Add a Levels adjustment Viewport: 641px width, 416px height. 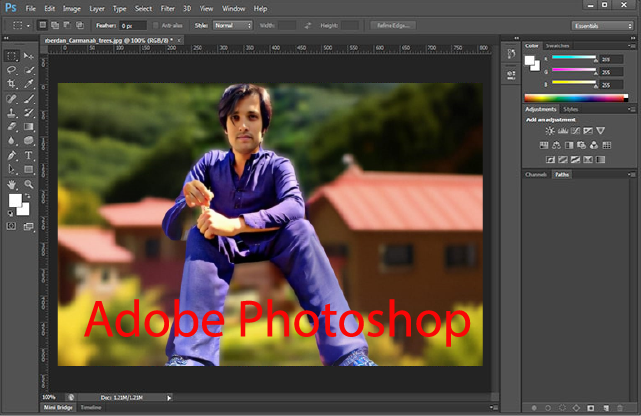pyautogui.click(x=563, y=131)
